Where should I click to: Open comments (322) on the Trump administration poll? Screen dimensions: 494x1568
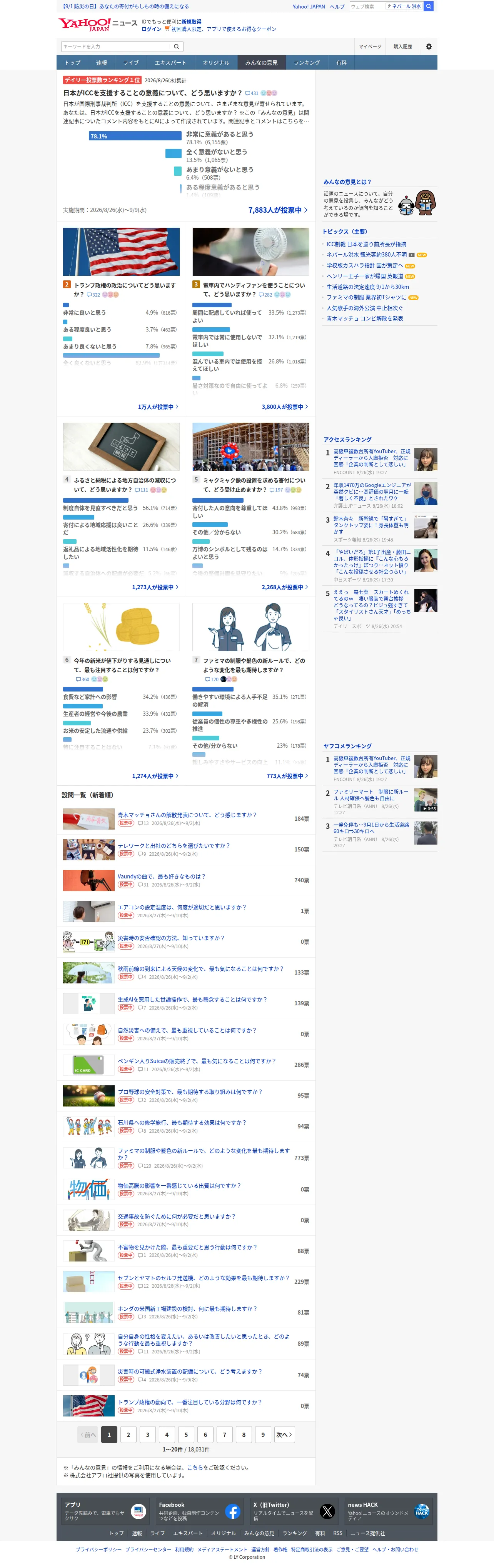pos(93,295)
